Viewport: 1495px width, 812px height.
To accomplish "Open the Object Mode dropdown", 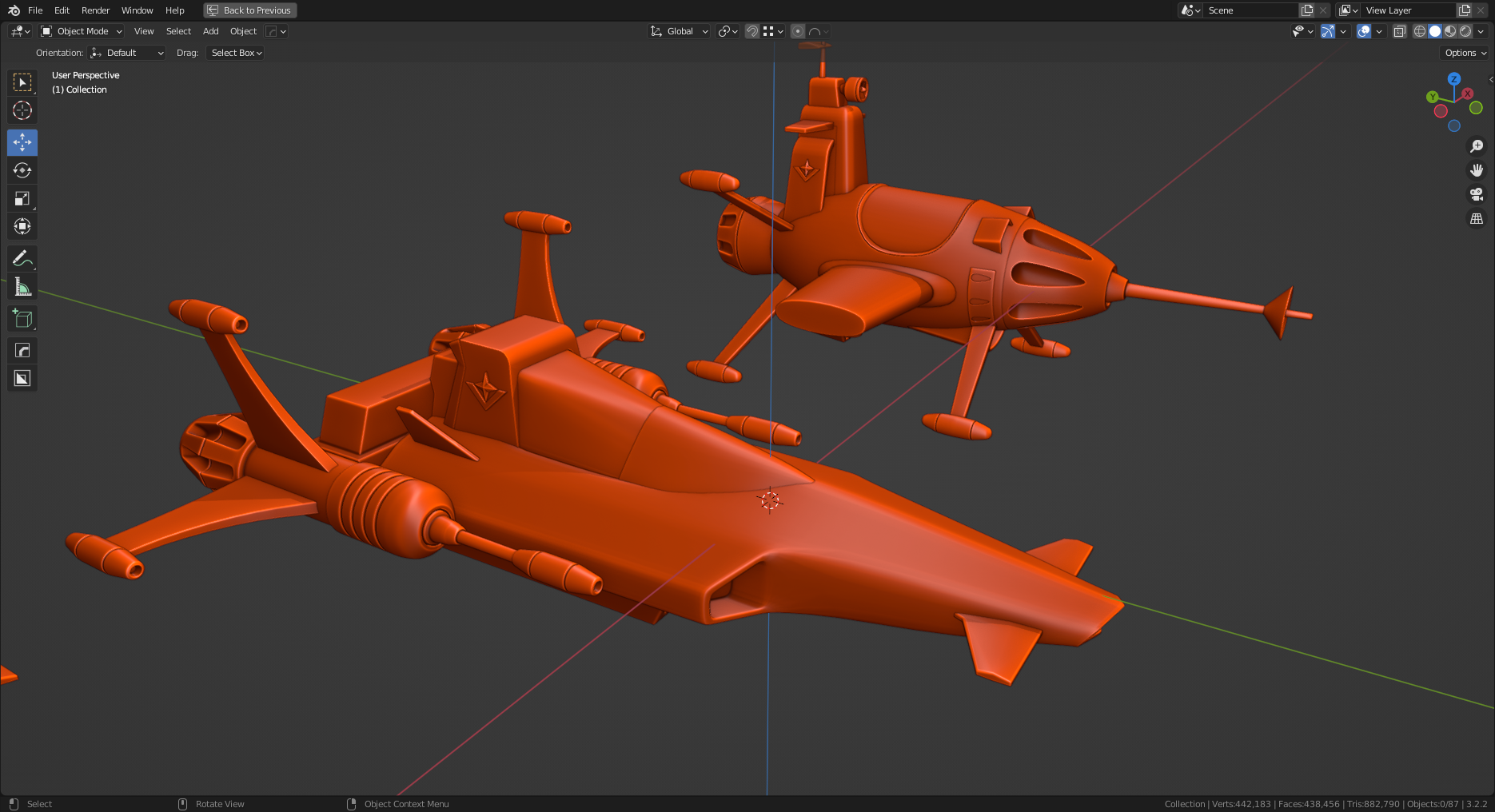I will coord(82,31).
